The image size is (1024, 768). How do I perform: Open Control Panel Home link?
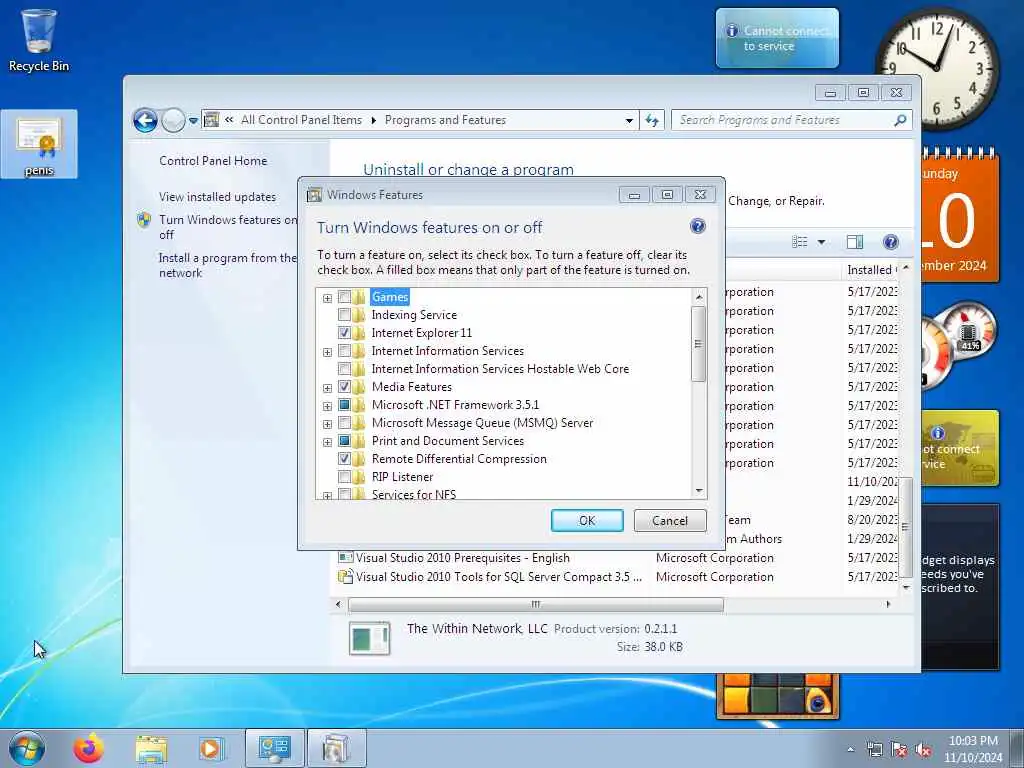(x=213, y=161)
